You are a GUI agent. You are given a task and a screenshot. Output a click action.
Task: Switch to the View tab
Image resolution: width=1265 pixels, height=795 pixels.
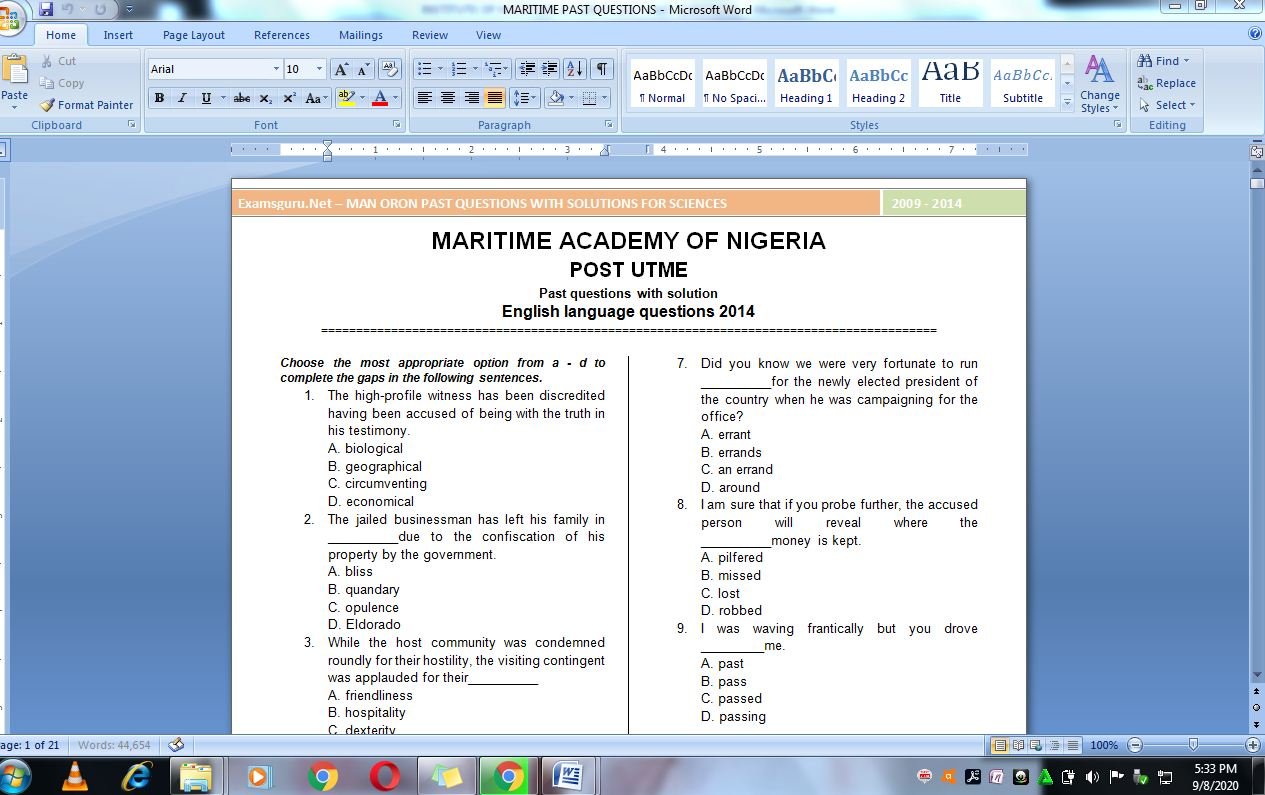point(488,35)
